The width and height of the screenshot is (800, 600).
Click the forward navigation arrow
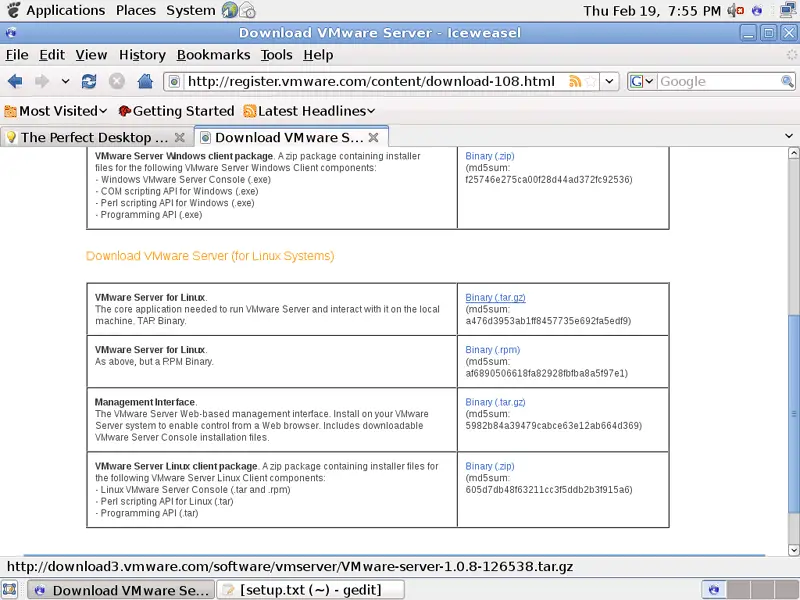coord(42,81)
